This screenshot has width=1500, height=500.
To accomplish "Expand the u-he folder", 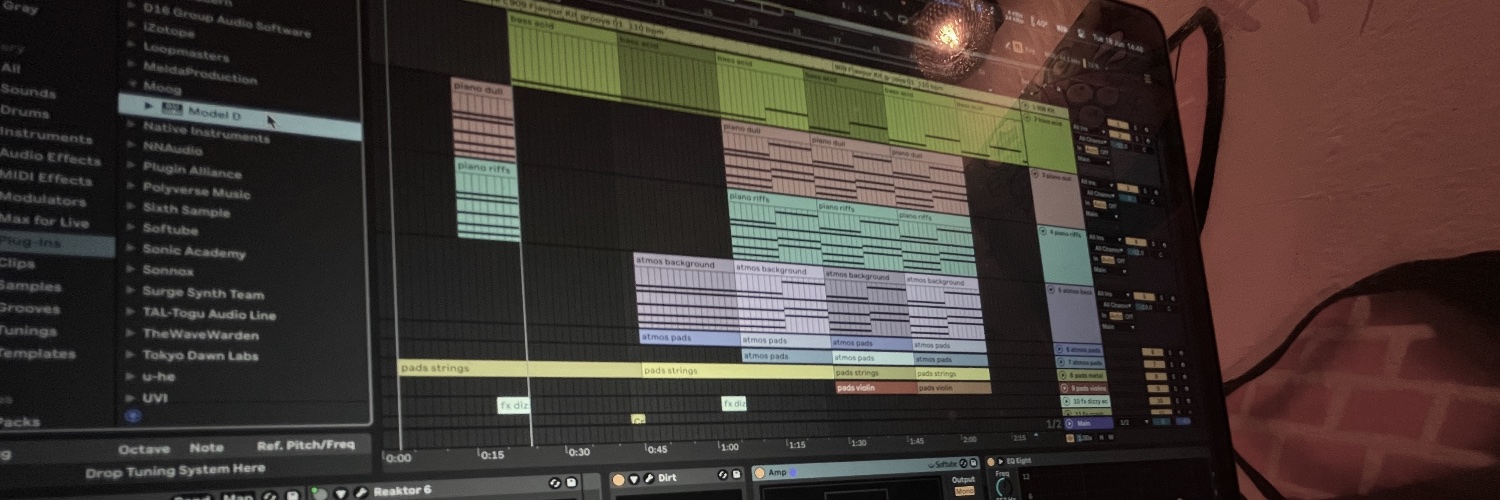I will [130, 376].
